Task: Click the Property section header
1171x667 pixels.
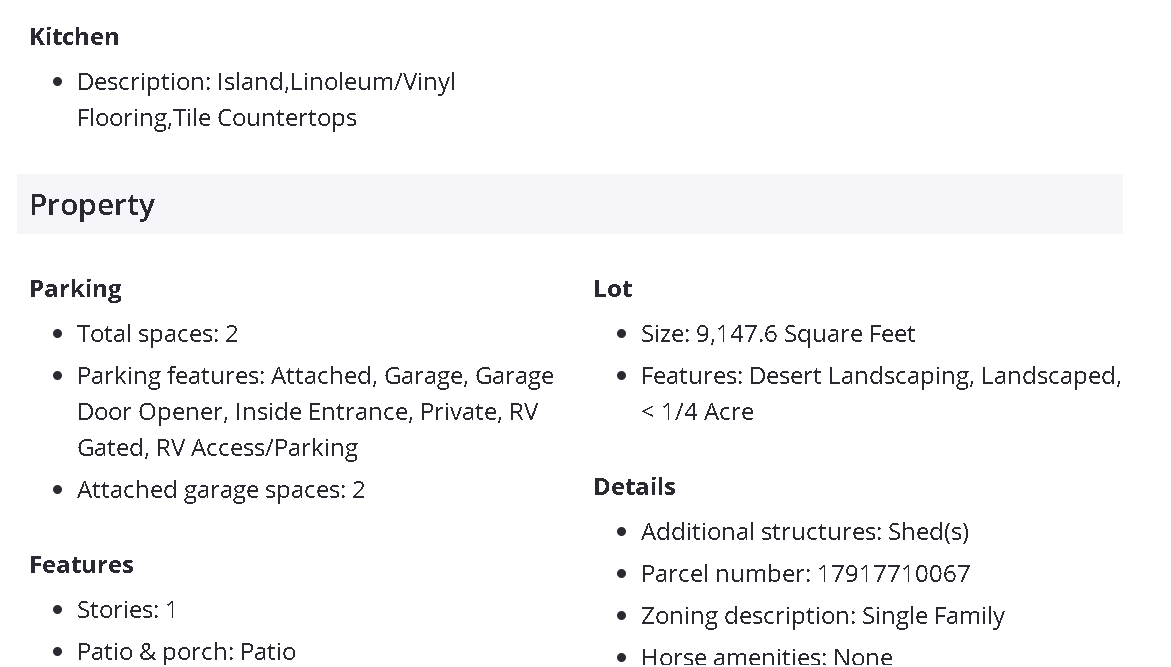Action: (92, 205)
